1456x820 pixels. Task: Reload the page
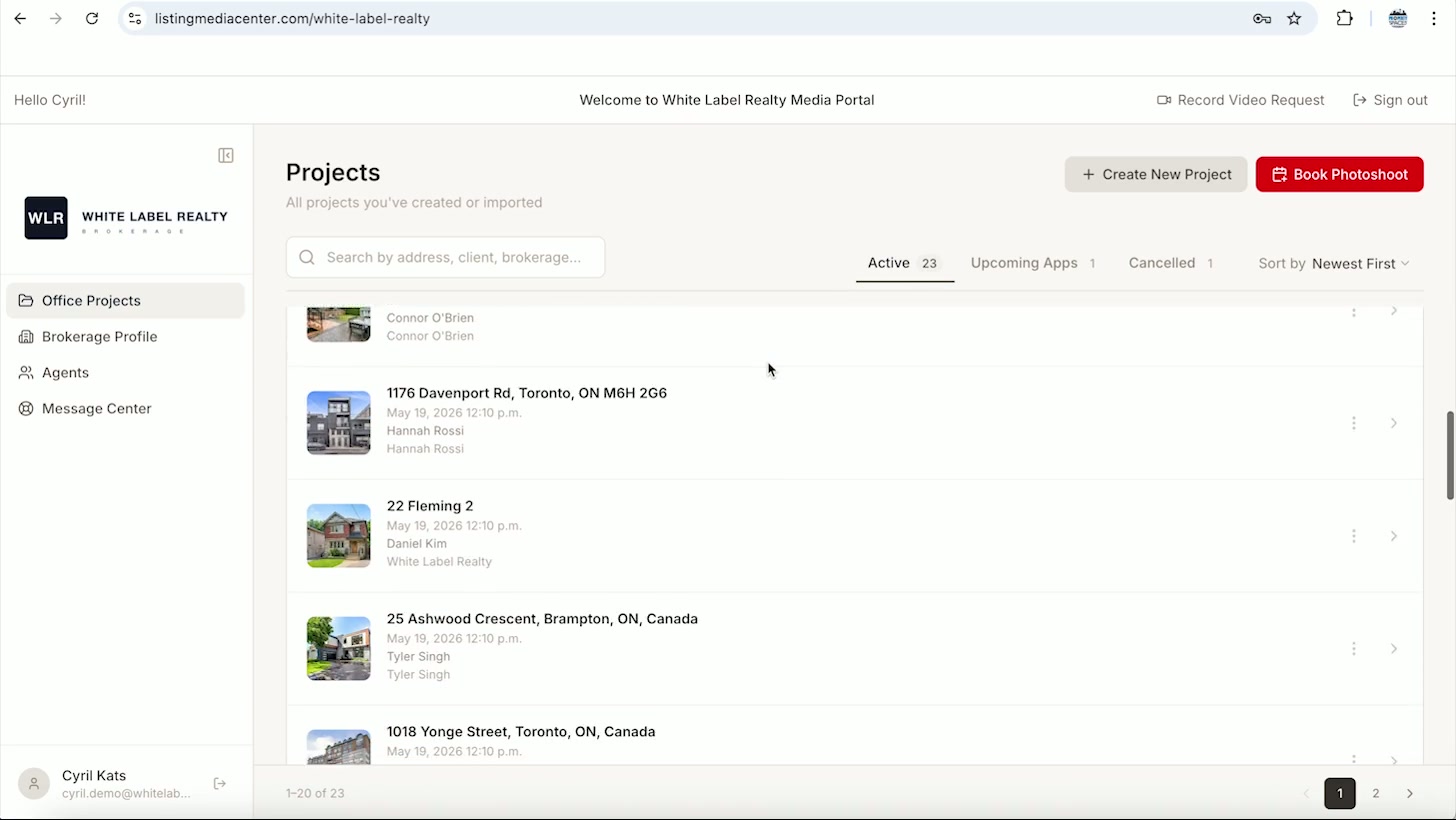pos(92,18)
